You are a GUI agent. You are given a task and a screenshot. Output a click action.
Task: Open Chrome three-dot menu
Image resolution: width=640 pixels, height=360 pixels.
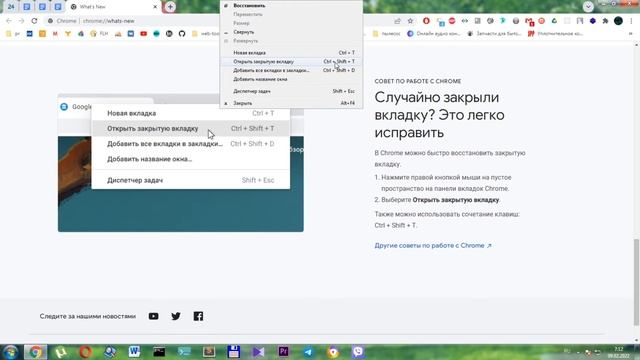(631, 21)
